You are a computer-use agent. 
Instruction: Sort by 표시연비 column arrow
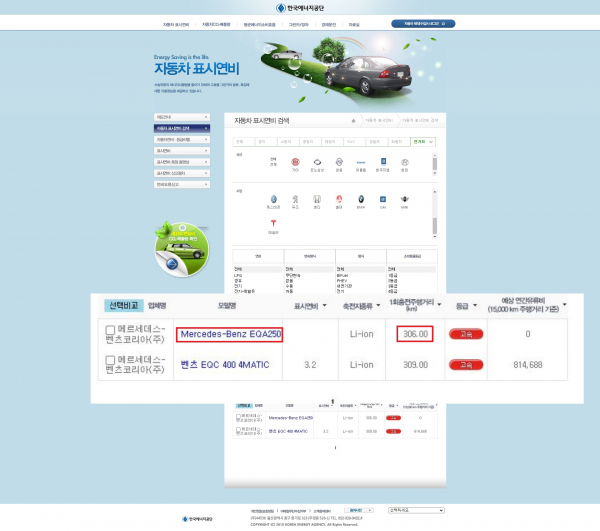tap(324, 305)
